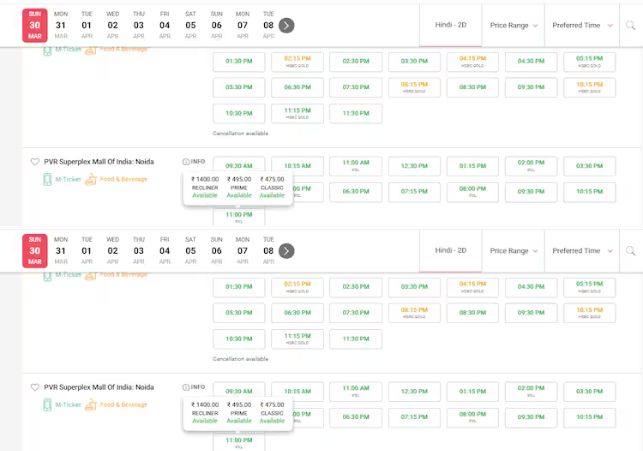The image size is (643, 451).
Task: Select the 08:30 PM showtime in upper panel
Action: (473, 87)
